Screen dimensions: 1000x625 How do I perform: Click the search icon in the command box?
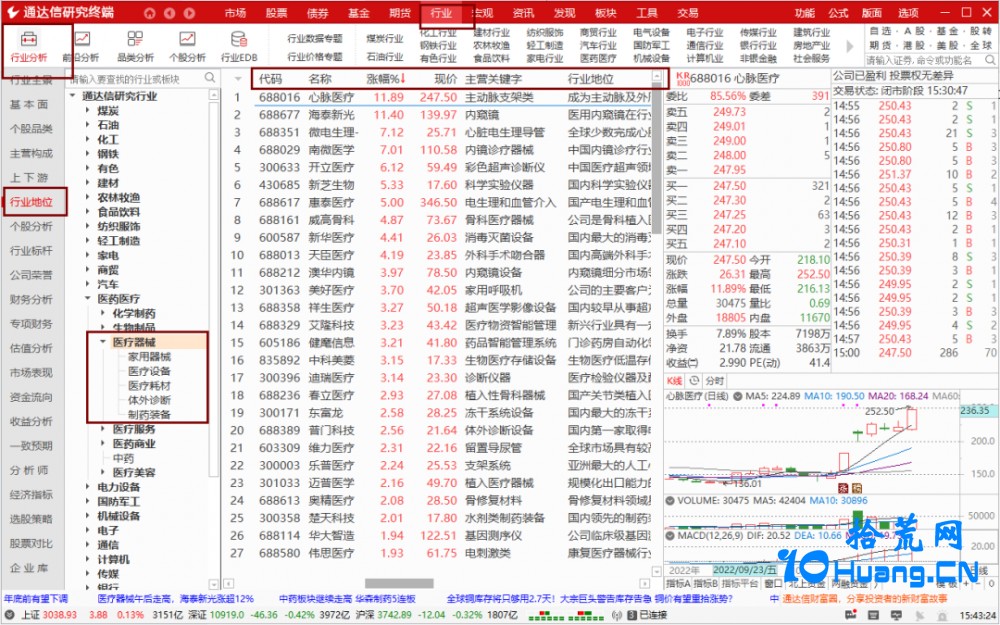(990, 60)
